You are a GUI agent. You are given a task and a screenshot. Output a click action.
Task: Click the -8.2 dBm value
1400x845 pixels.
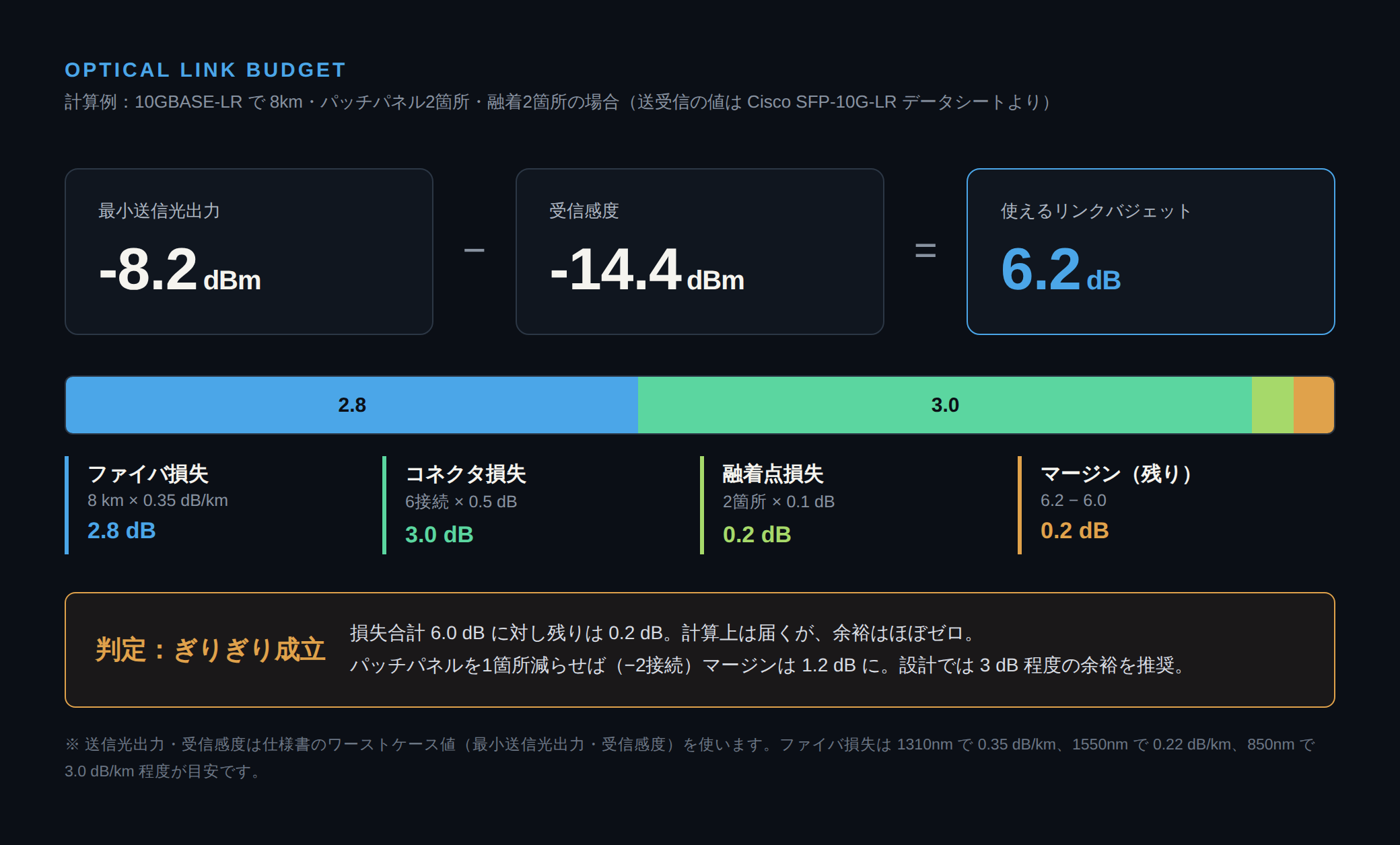click(x=180, y=270)
